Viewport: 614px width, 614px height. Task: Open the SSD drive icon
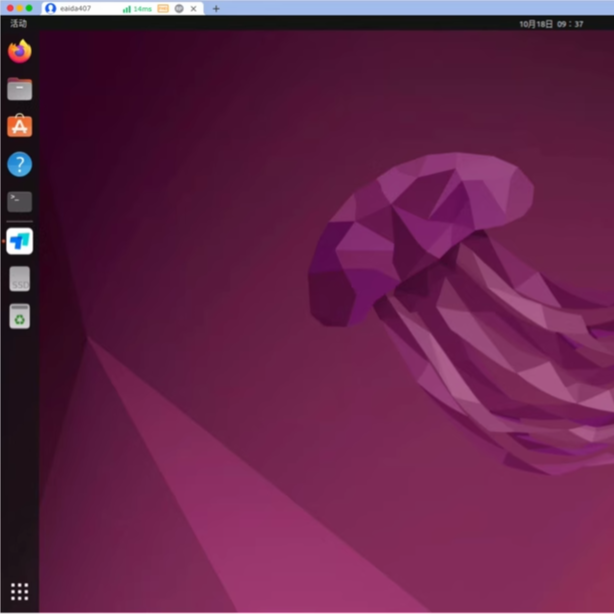[x=20, y=279]
